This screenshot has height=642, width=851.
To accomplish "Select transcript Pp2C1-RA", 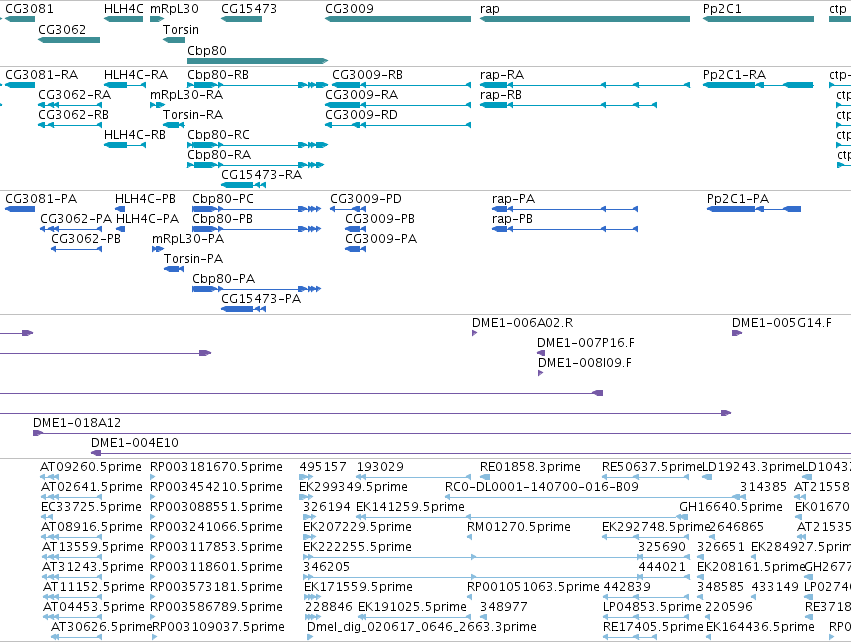I will (x=734, y=75).
